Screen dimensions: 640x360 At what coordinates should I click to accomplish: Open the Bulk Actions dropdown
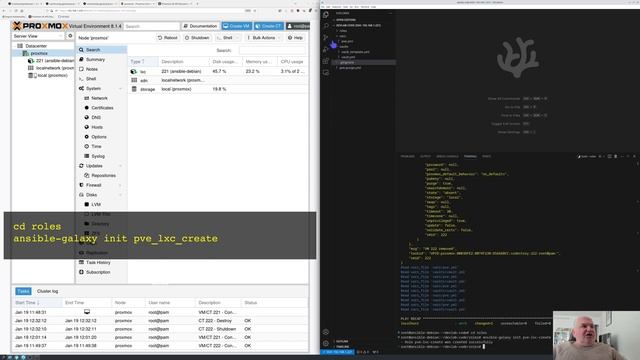263,38
